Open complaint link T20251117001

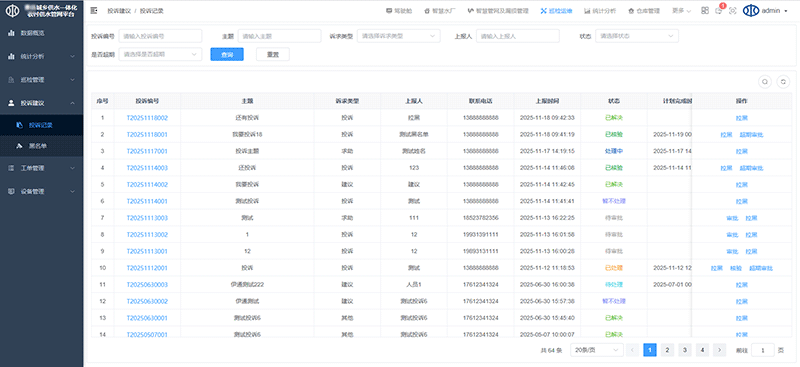(x=147, y=151)
